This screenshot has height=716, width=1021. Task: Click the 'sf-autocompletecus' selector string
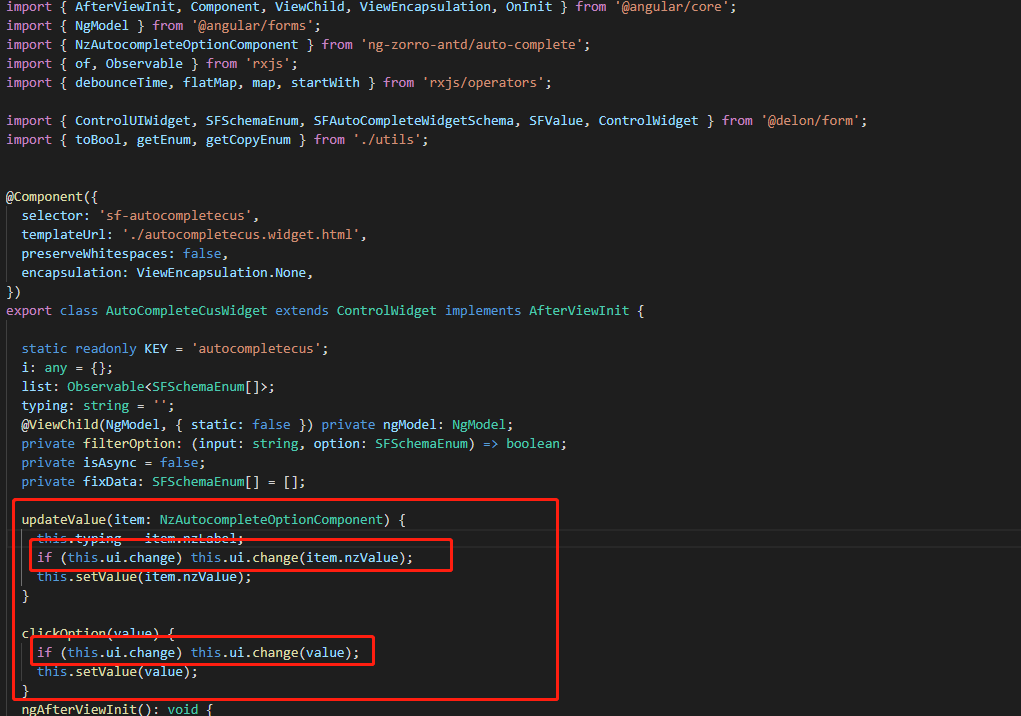[175, 215]
